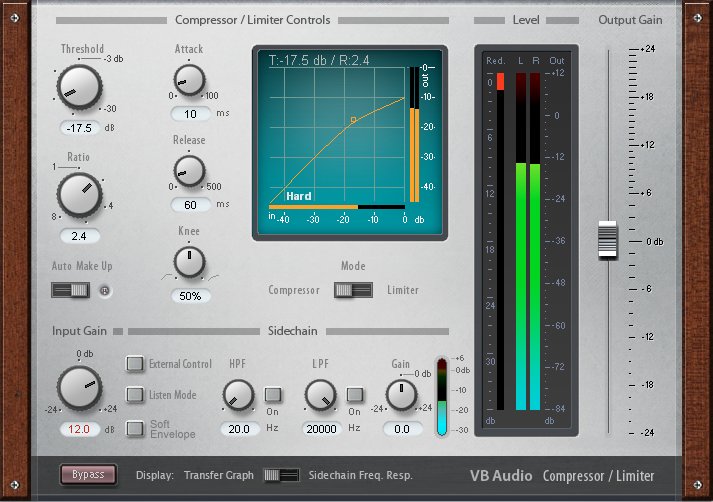Toggle the Compressor/Limiter Mode switch
This screenshot has height=502, width=713.
tap(353, 290)
